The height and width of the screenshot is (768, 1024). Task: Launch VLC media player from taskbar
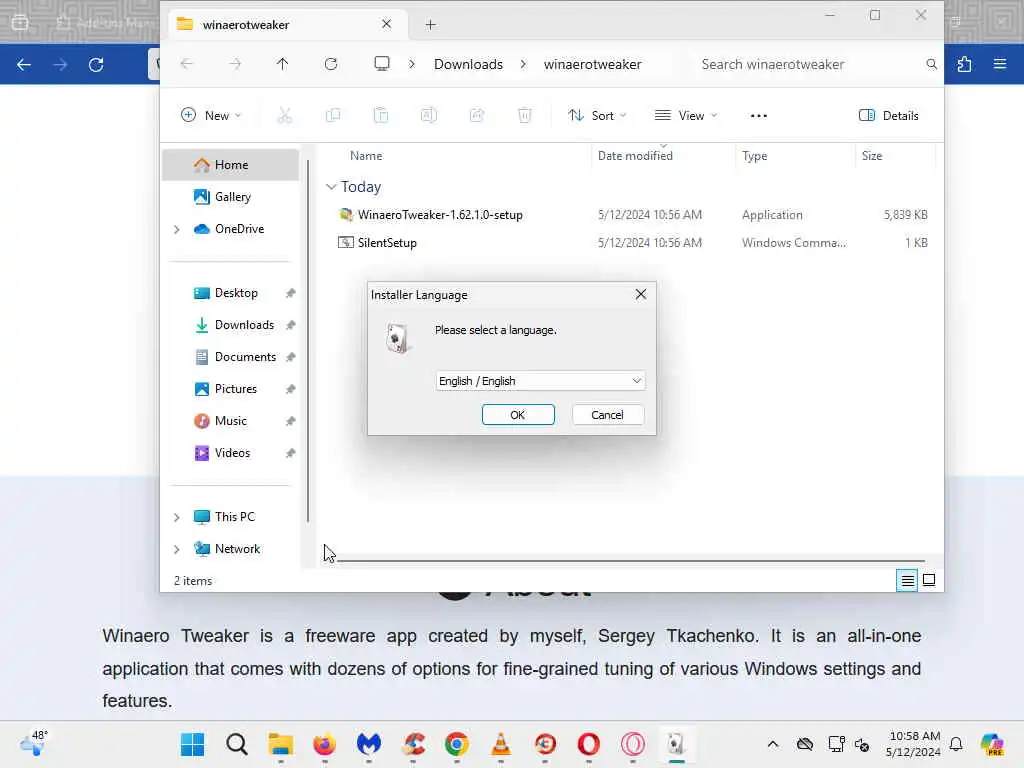point(501,744)
